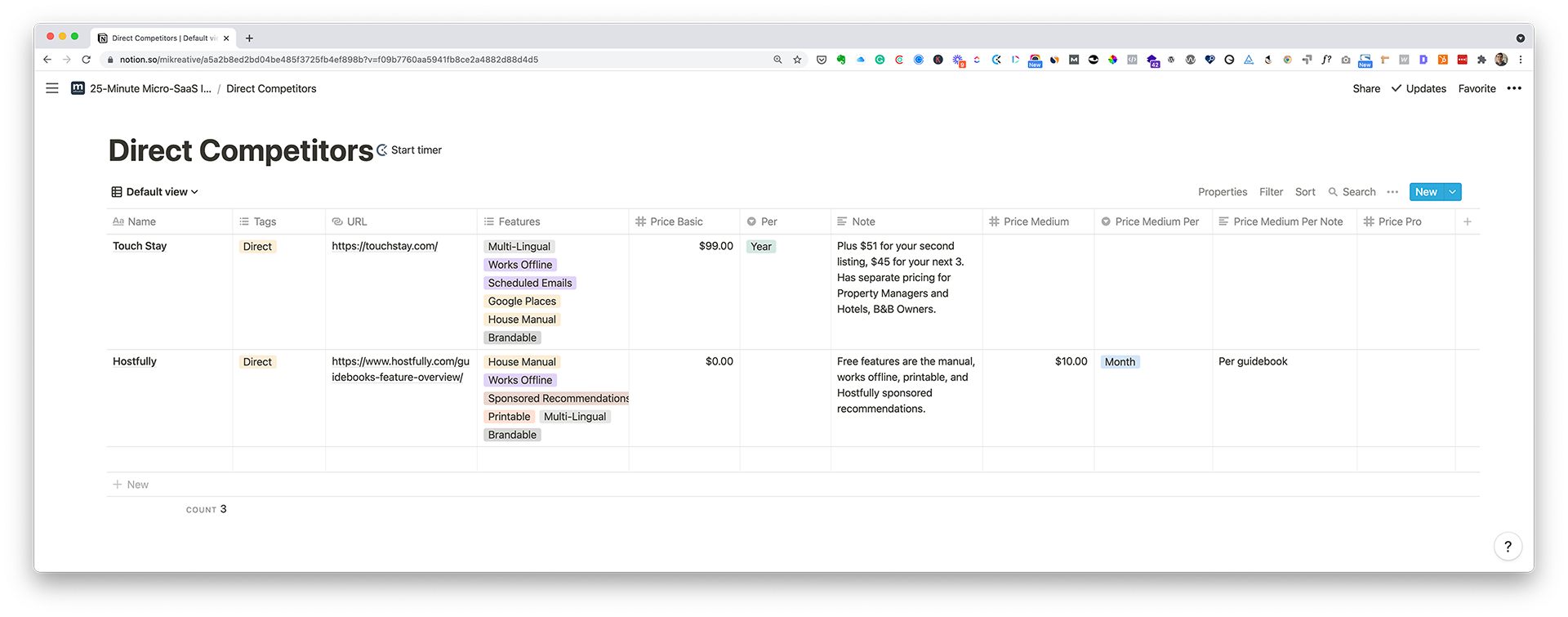
Task: Click the Price Pro column header
Action: point(1405,221)
